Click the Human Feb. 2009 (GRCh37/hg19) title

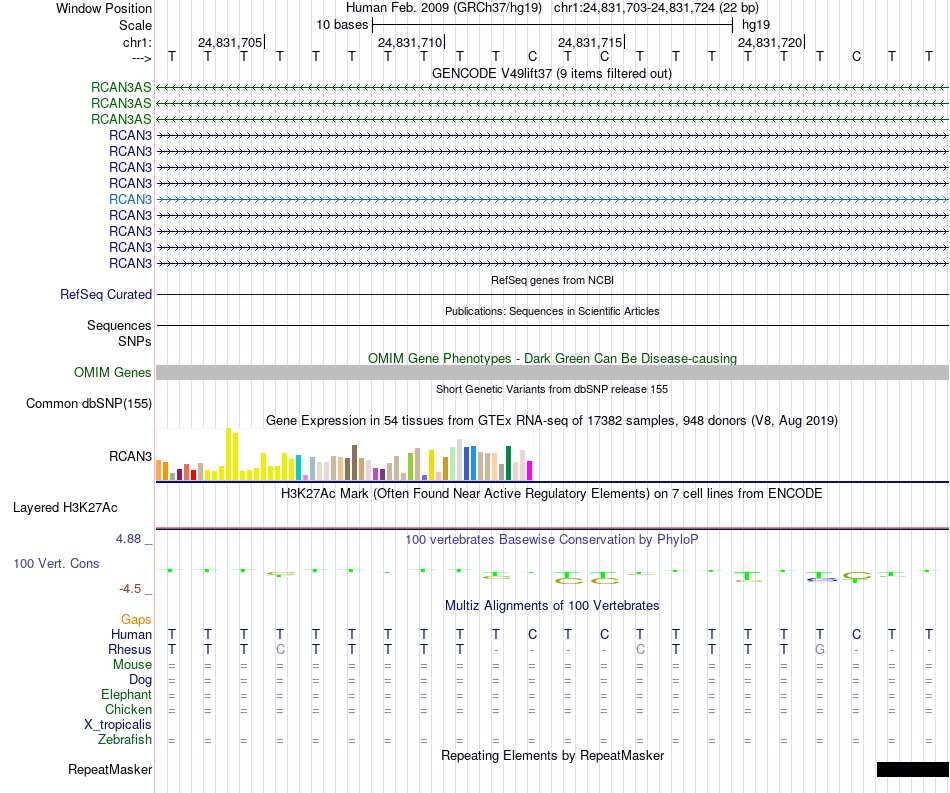(x=443, y=8)
